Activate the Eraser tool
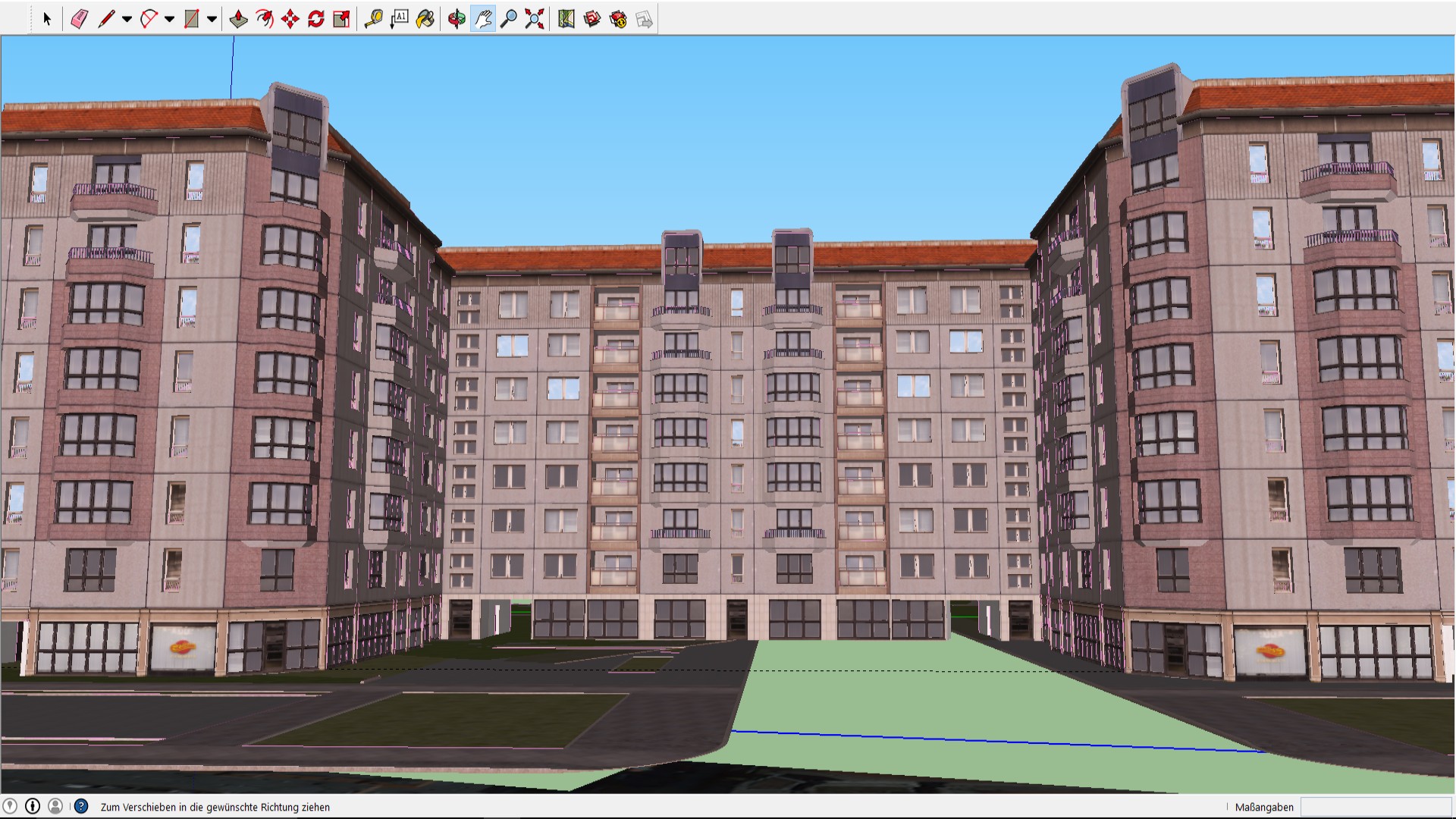1456x819 pixels. click(79, 19)
